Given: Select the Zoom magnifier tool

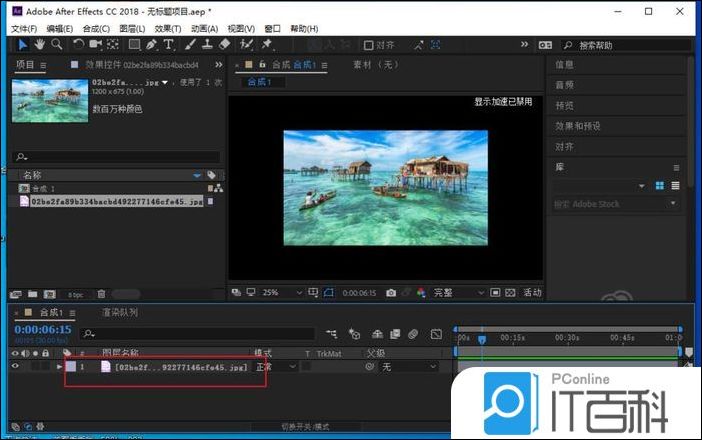Looking at the screenshot, I should pyautogui.click(x=56, y=44).
